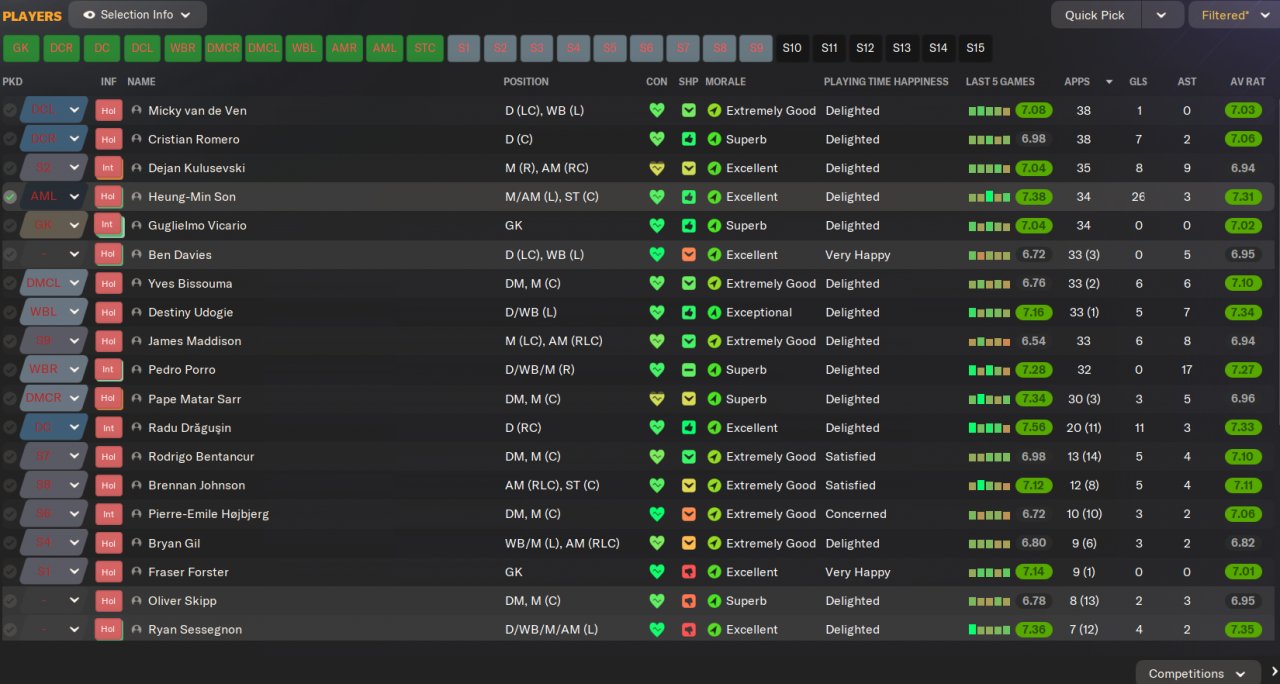Screen dimensions: 1280x684
Task: Click person icon beside Yves Bissouma
Action: 137,283
